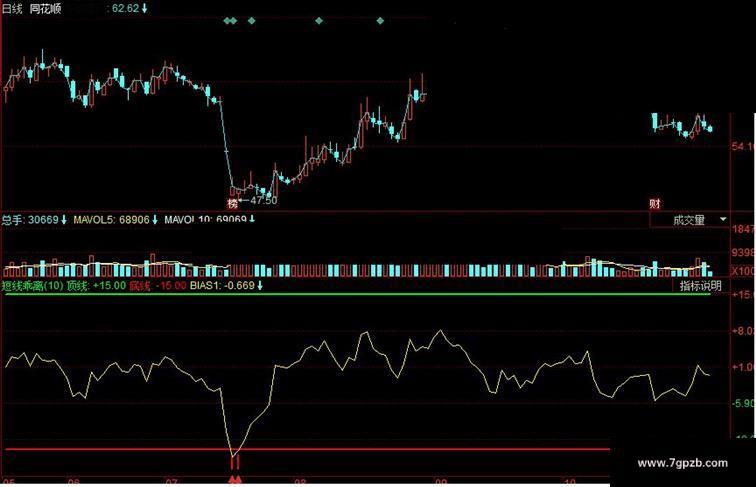Click the 指标说明 button
Viewport: 756px width, 487px height.
(x=701, y=285)
